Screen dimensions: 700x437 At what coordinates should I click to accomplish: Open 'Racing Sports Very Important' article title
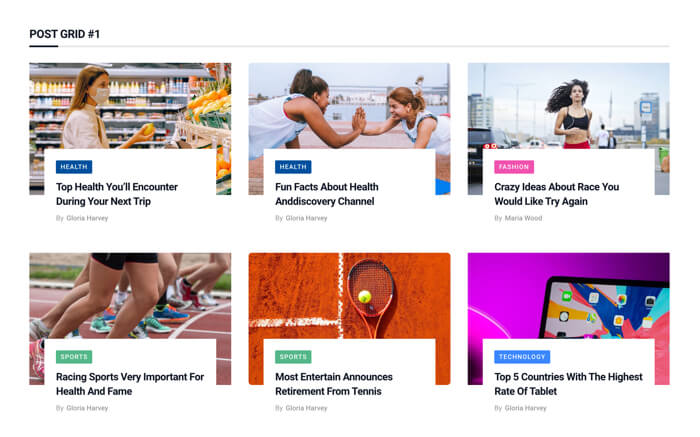[x=130, y=384]
